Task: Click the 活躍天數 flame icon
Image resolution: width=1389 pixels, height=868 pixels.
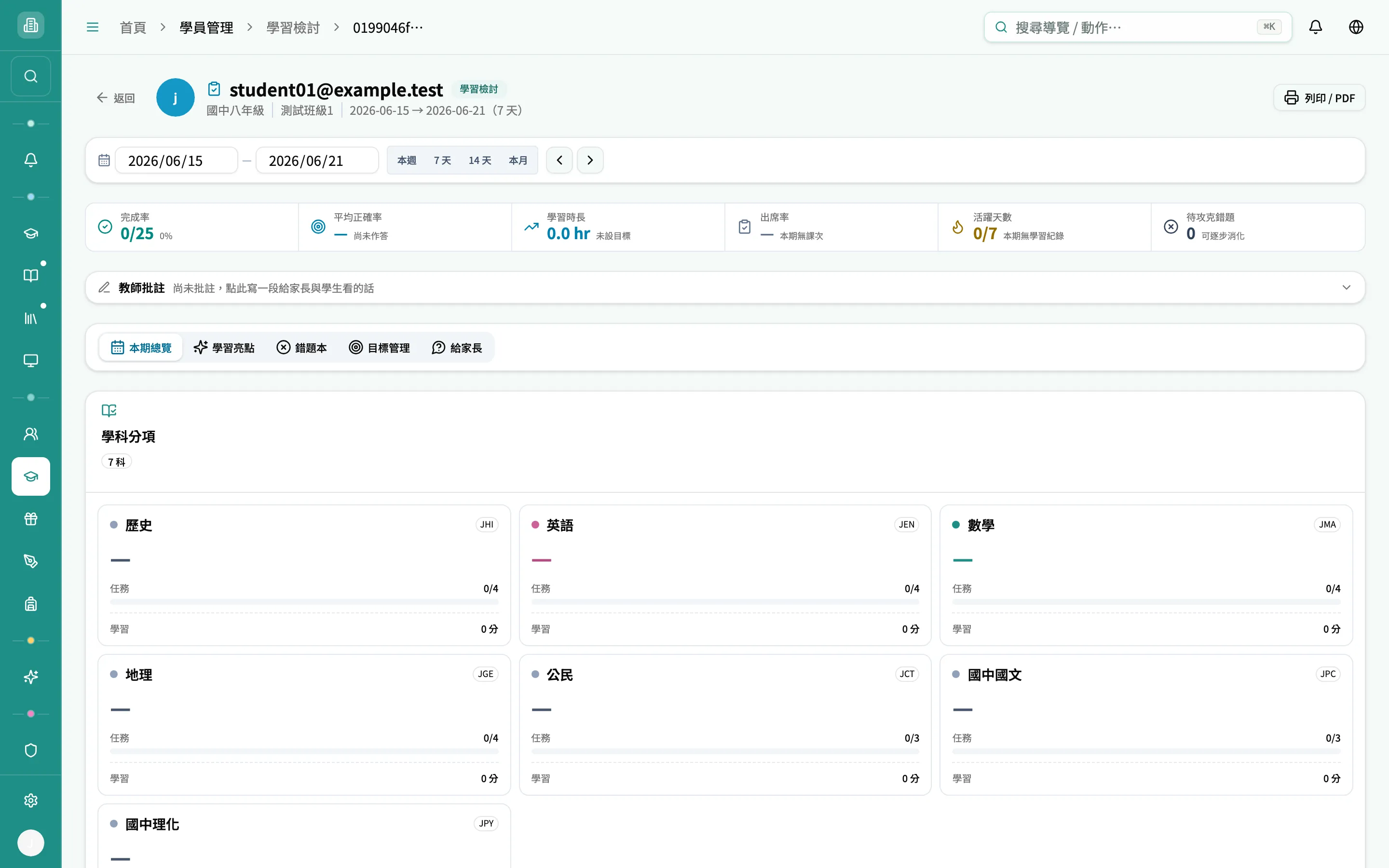Action: point(957,227)
